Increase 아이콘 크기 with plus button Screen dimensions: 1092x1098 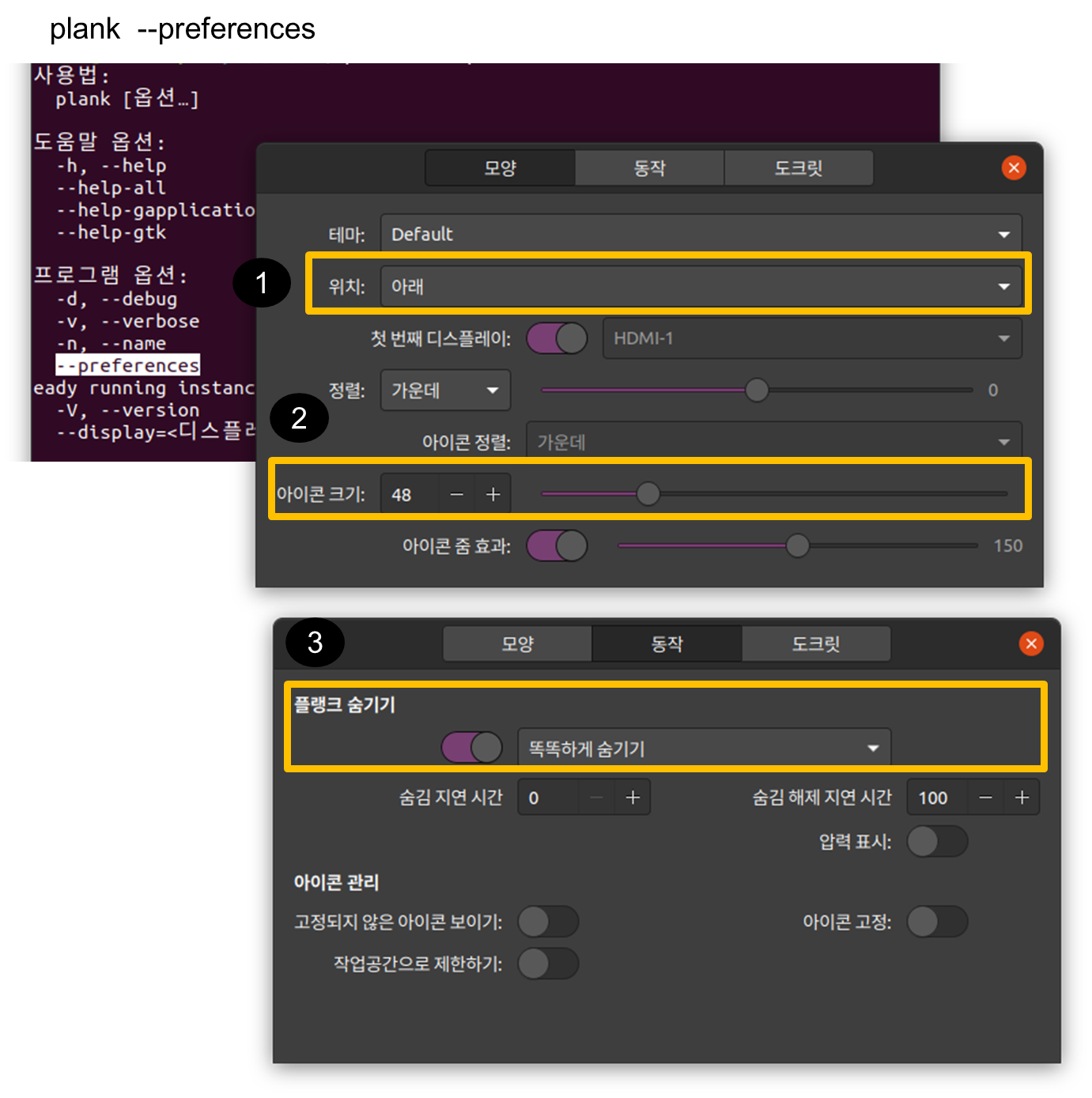point(493,494)
